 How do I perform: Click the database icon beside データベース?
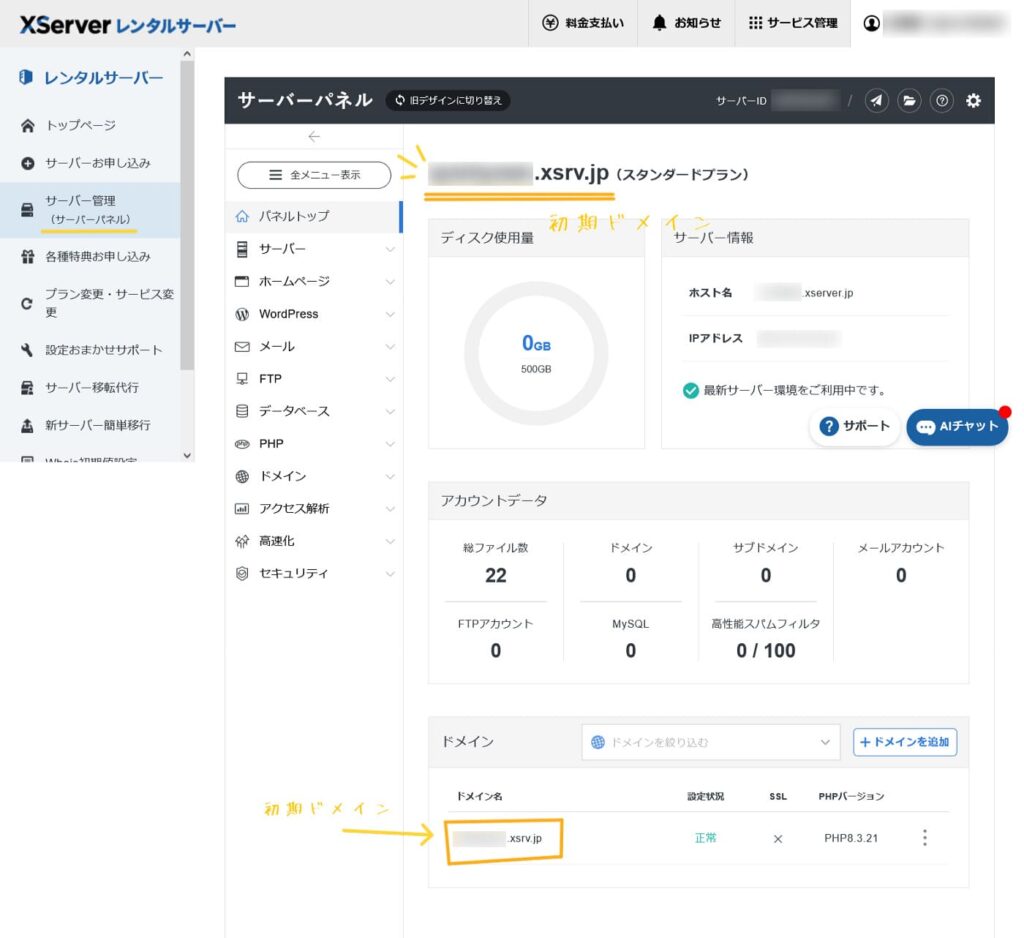coord(242,412)
